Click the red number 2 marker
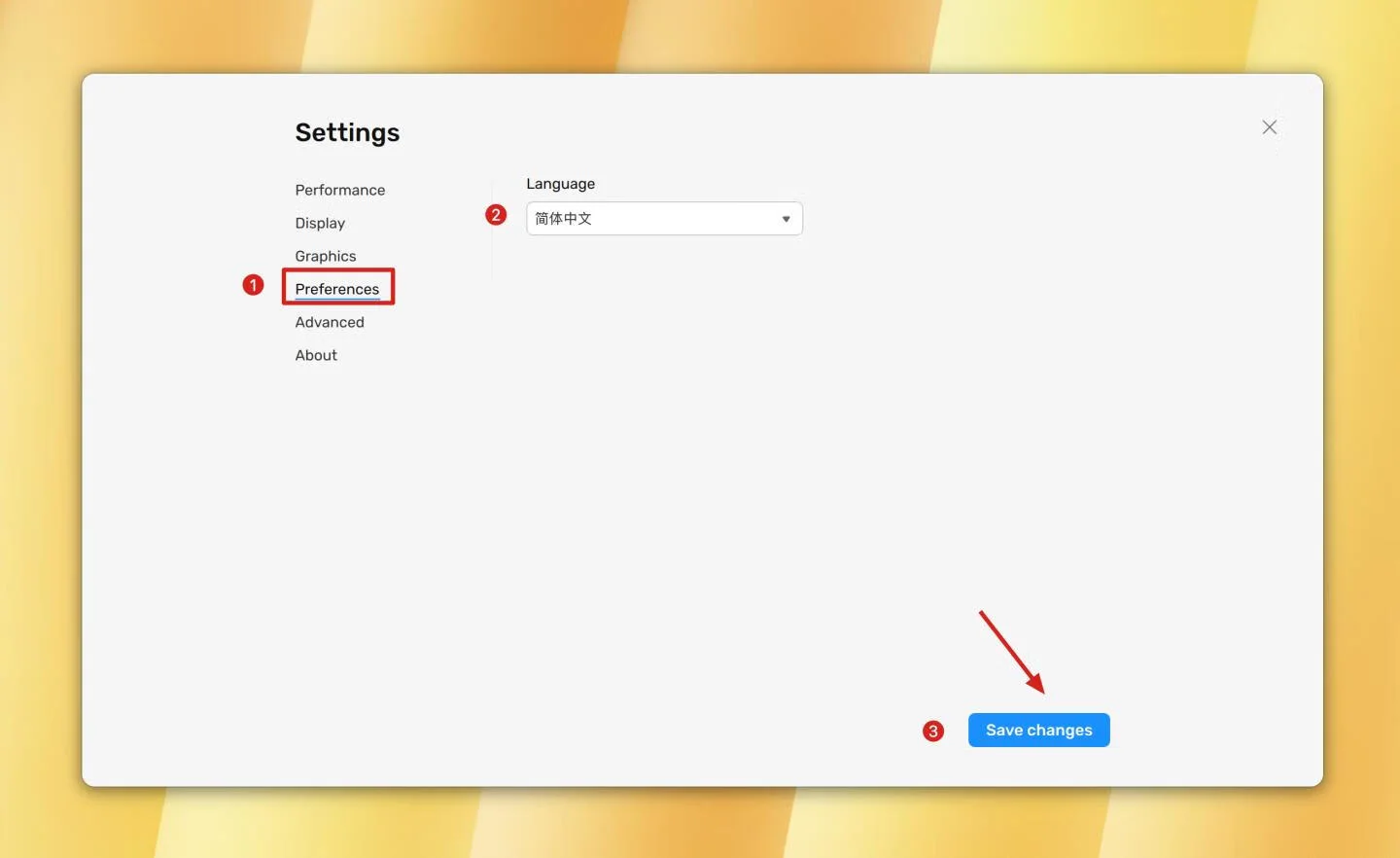This screenshot has width=1400, height=858. click(x=496, y=215)
